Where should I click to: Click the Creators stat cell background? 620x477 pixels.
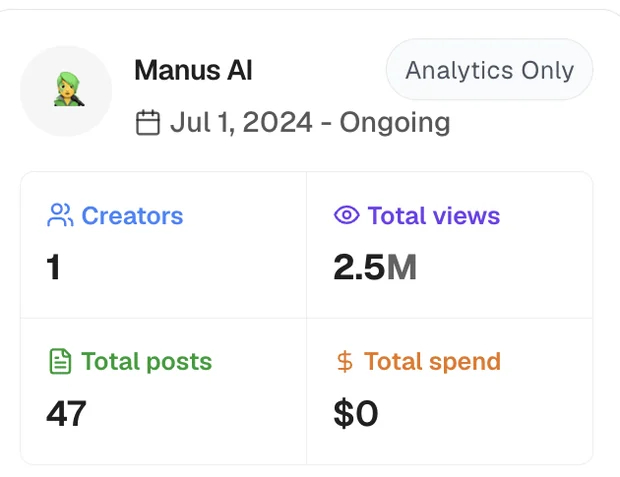(x=163, y=245)
